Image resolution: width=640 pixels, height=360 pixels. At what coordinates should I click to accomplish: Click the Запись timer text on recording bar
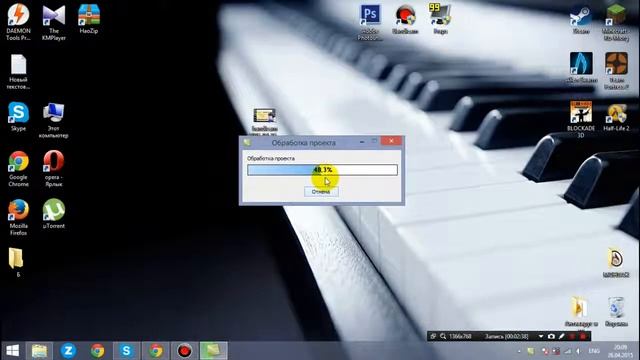pos(507,336)
